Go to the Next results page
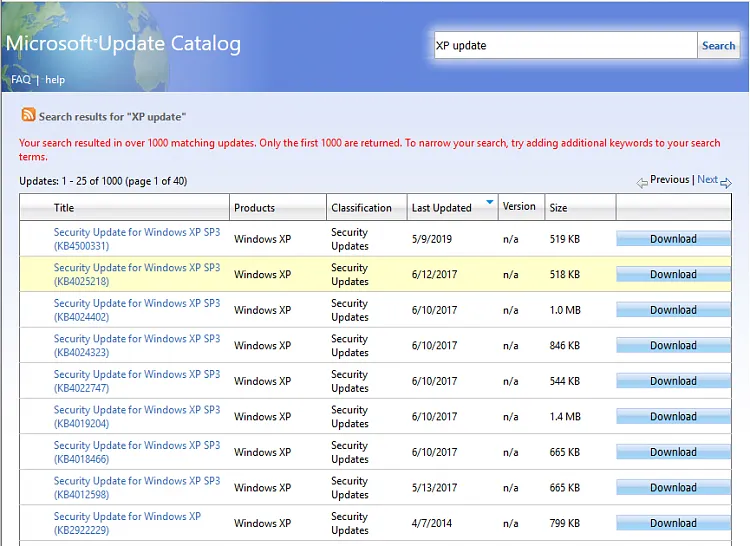Image resolution: width=750 pixels, height=546 pixels. pos(707,179)
